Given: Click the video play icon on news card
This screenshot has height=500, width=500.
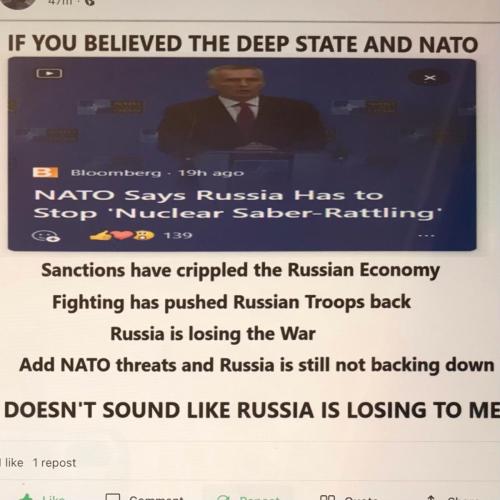Looking at the screenshot, I should tap(49, 73).
